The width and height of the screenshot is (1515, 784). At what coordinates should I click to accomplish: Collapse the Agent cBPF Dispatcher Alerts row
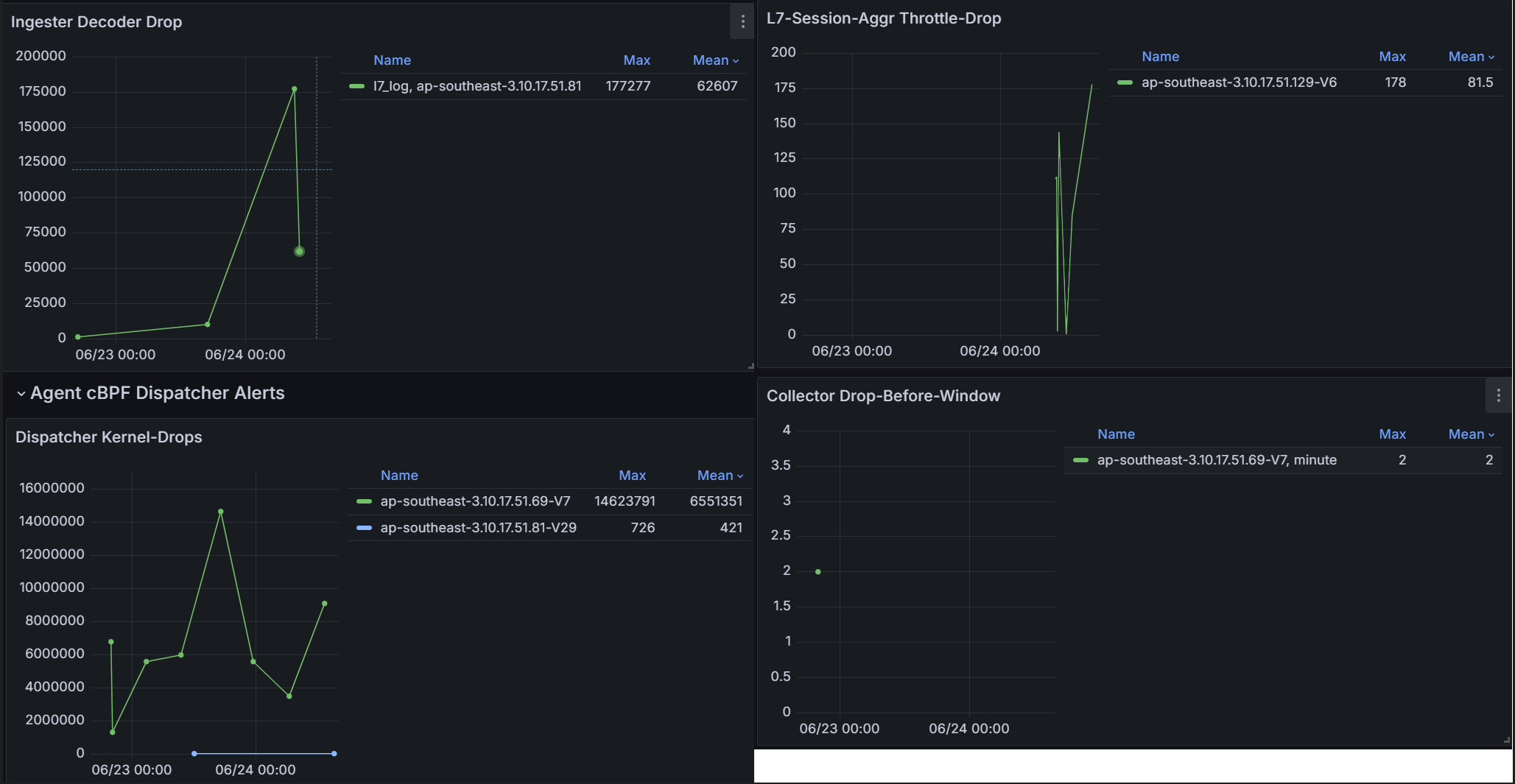pos(21,394)
